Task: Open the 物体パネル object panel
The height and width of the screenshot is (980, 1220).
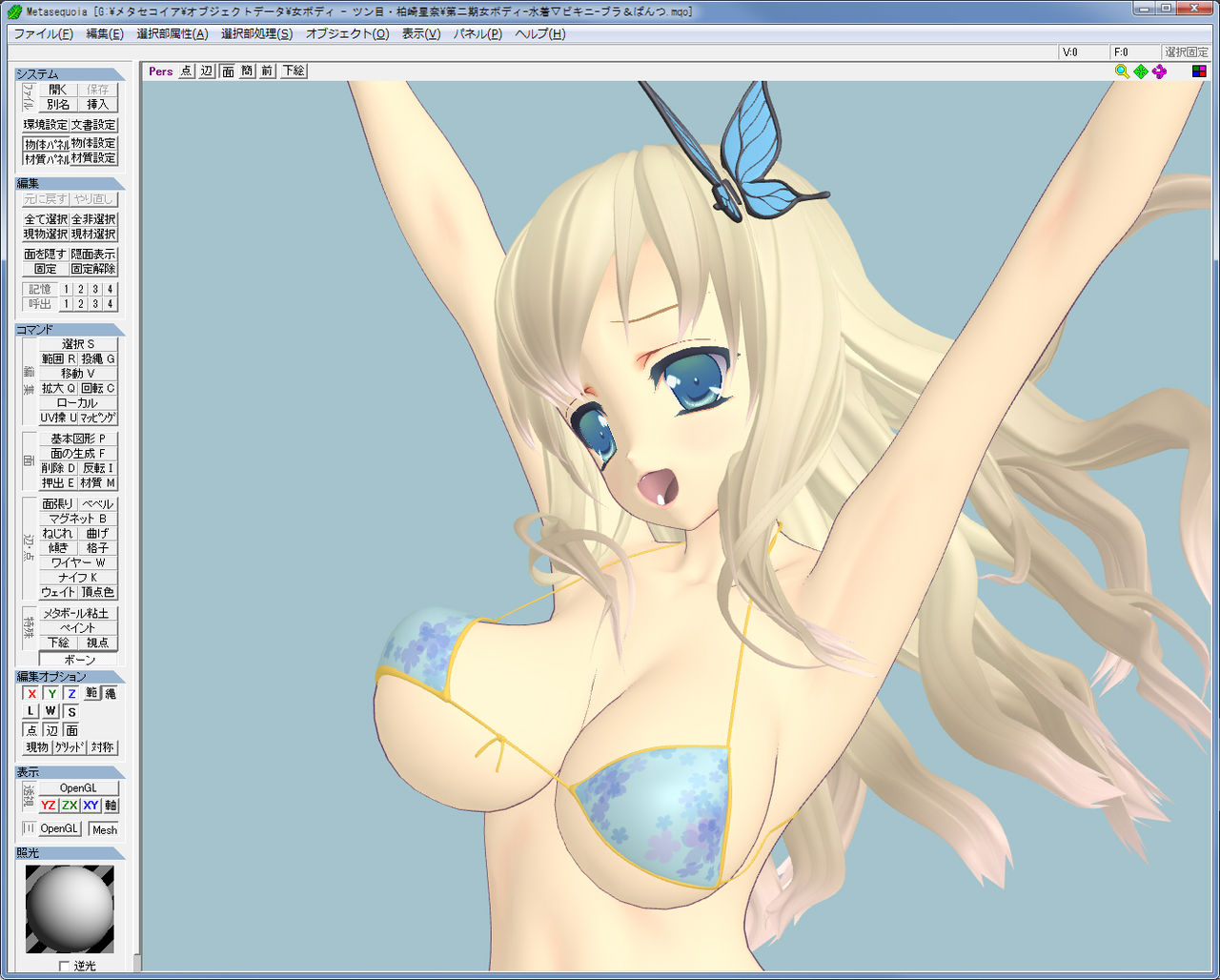Action: [46, 144]
